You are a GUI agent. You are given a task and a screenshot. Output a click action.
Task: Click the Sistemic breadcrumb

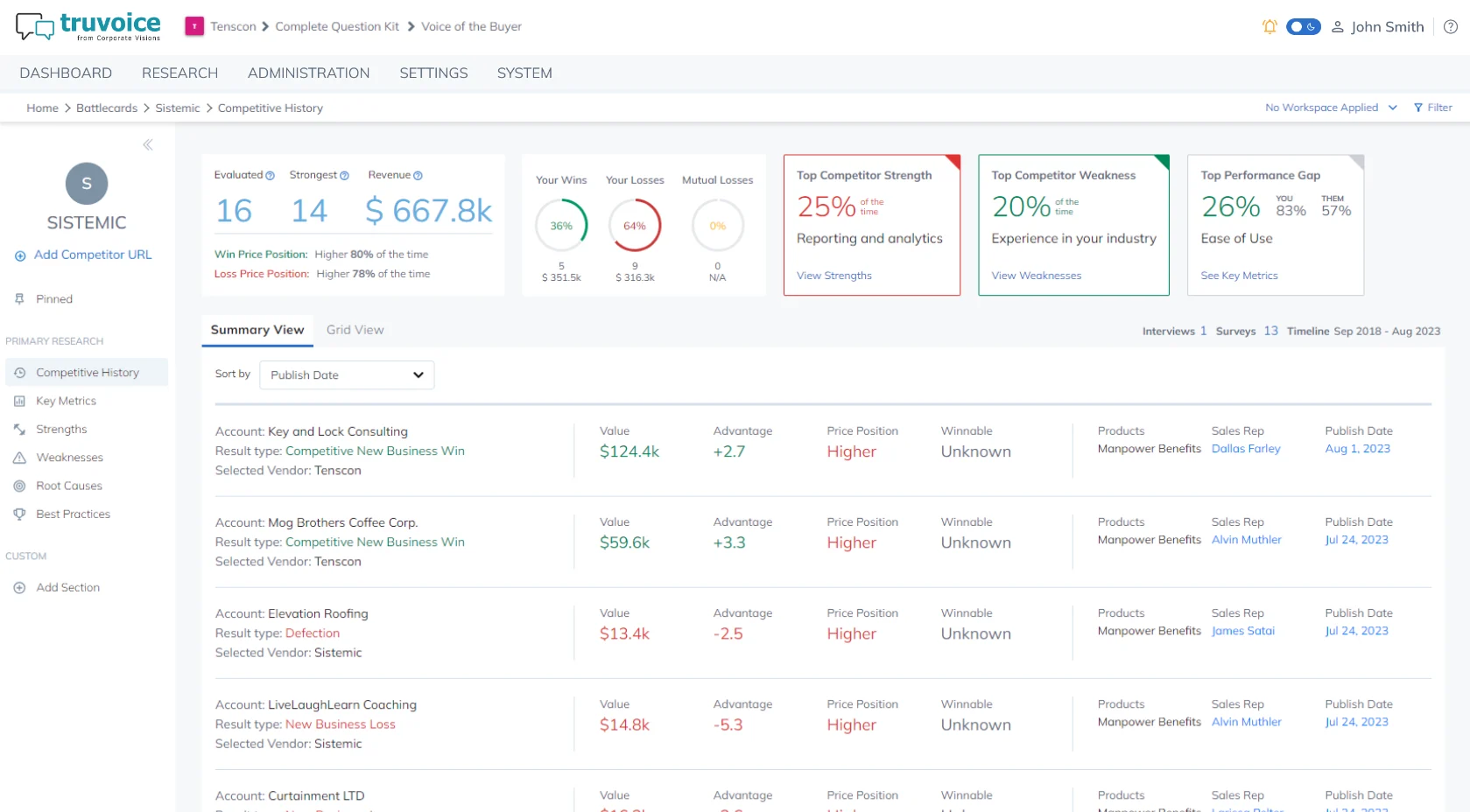point(178,108)
